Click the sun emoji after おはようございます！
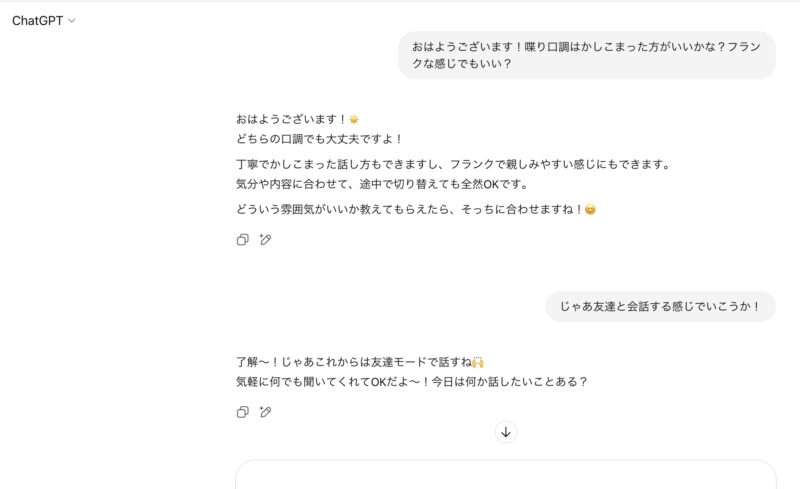The height and width of the screenshot is (489, 800). [354, 119]
